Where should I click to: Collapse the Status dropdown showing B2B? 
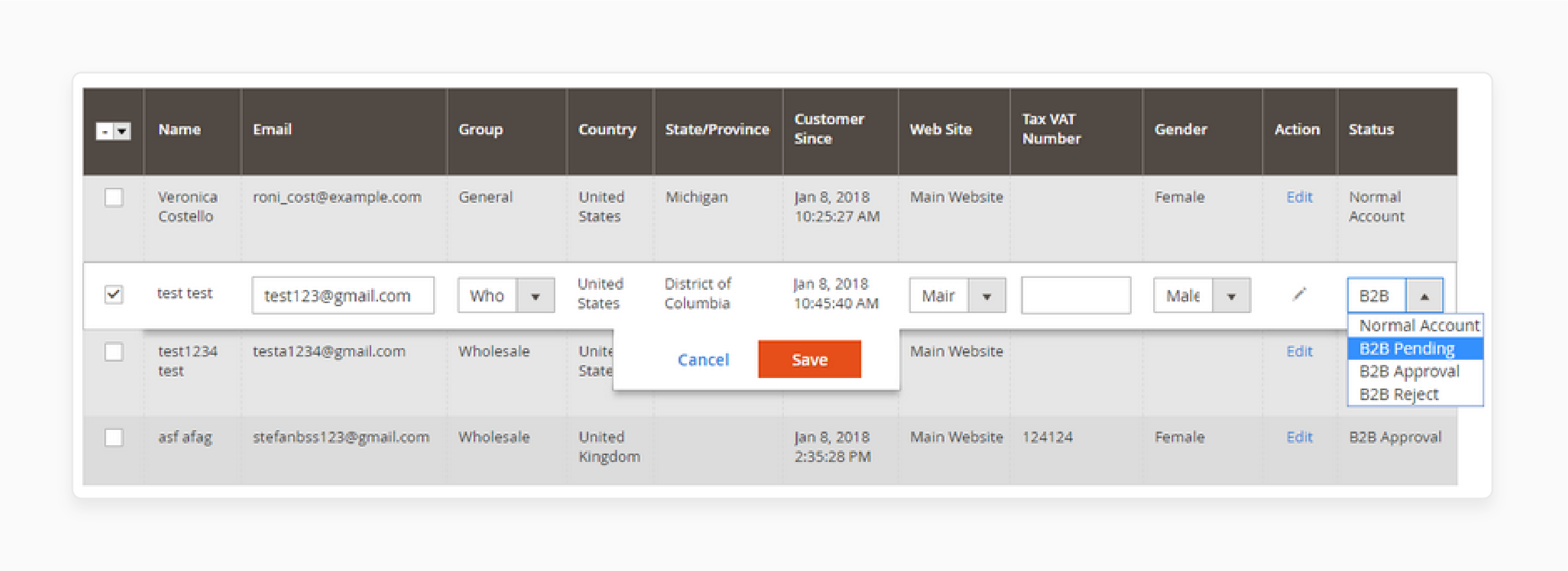click(x=1394, y=296)
